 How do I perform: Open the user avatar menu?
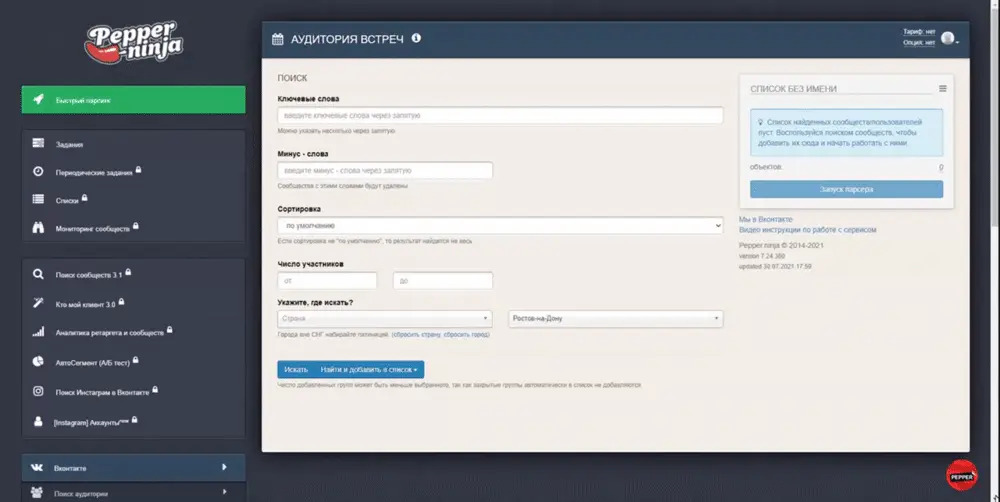949,39
